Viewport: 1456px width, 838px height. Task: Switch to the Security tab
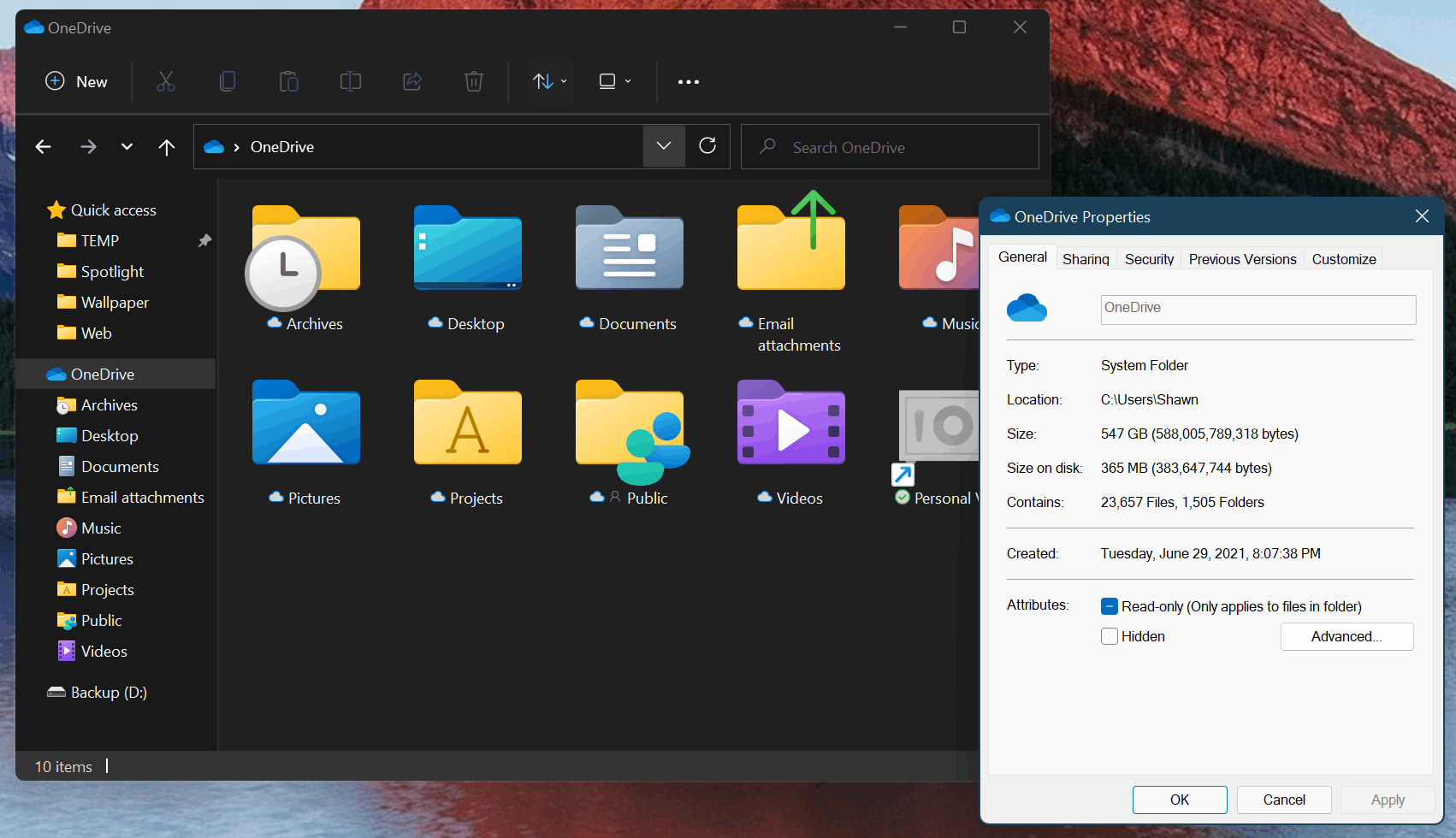coord(1149,259)
